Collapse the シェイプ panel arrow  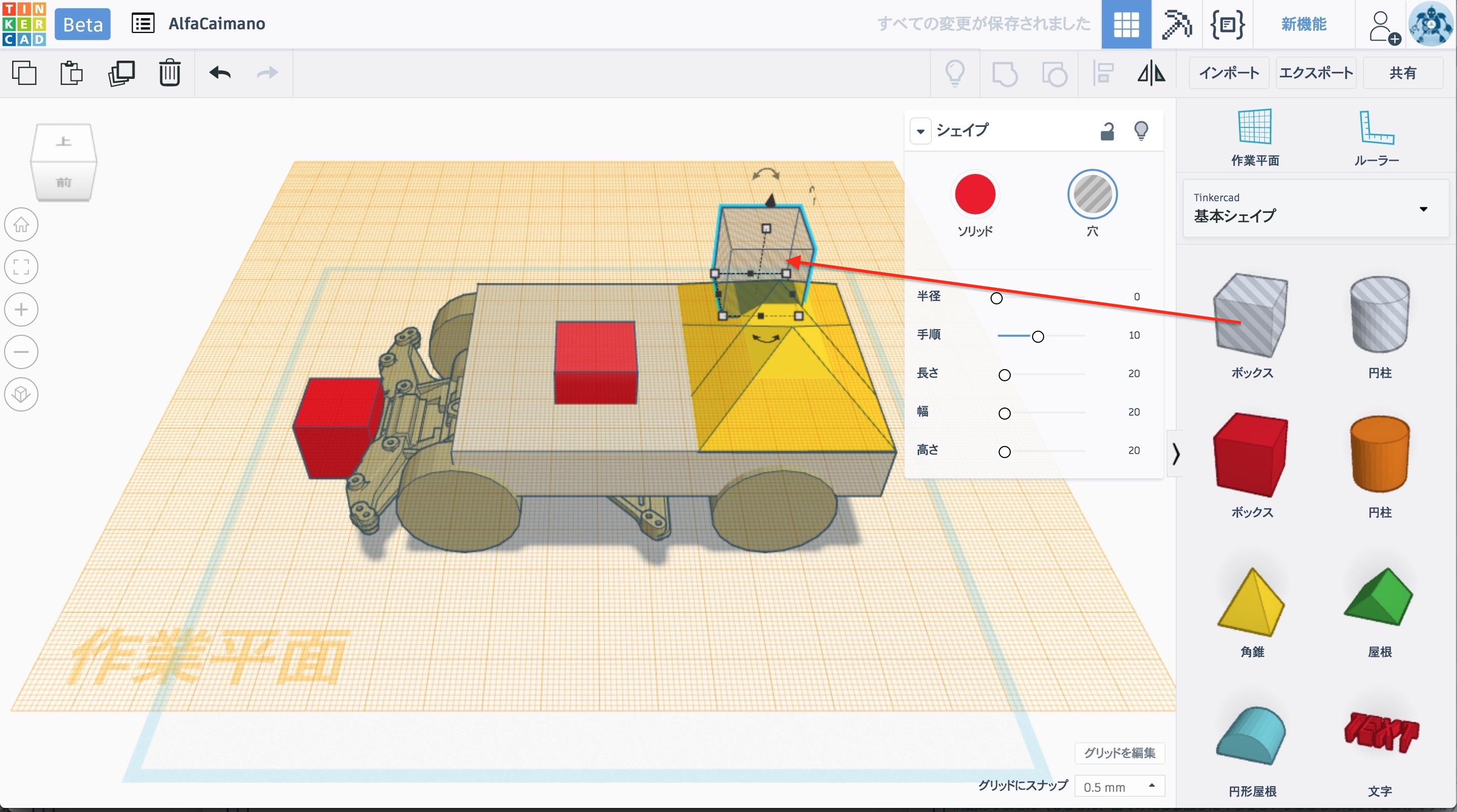pyautogui.click(x=920, y=131)
